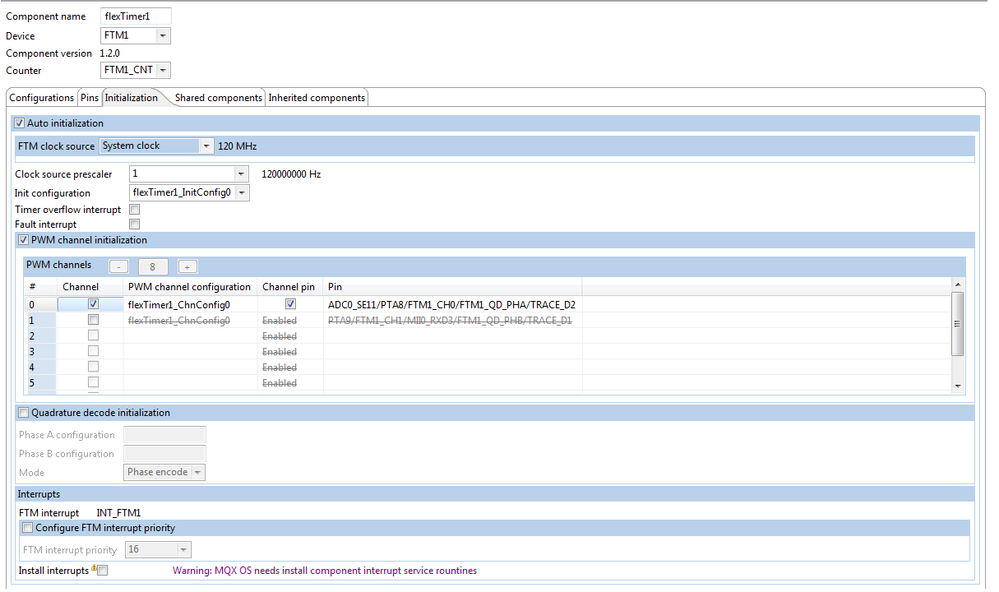The width and height of the screenshot is (999, 592).
Task: Click the PTA9/FTM1_CH1 pin cell in row 1
Action: [x=450, y=321]
